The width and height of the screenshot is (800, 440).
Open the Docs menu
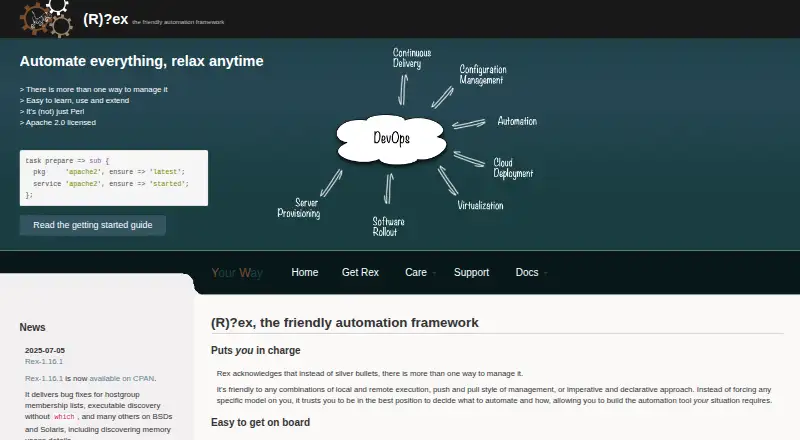point(527,273)
